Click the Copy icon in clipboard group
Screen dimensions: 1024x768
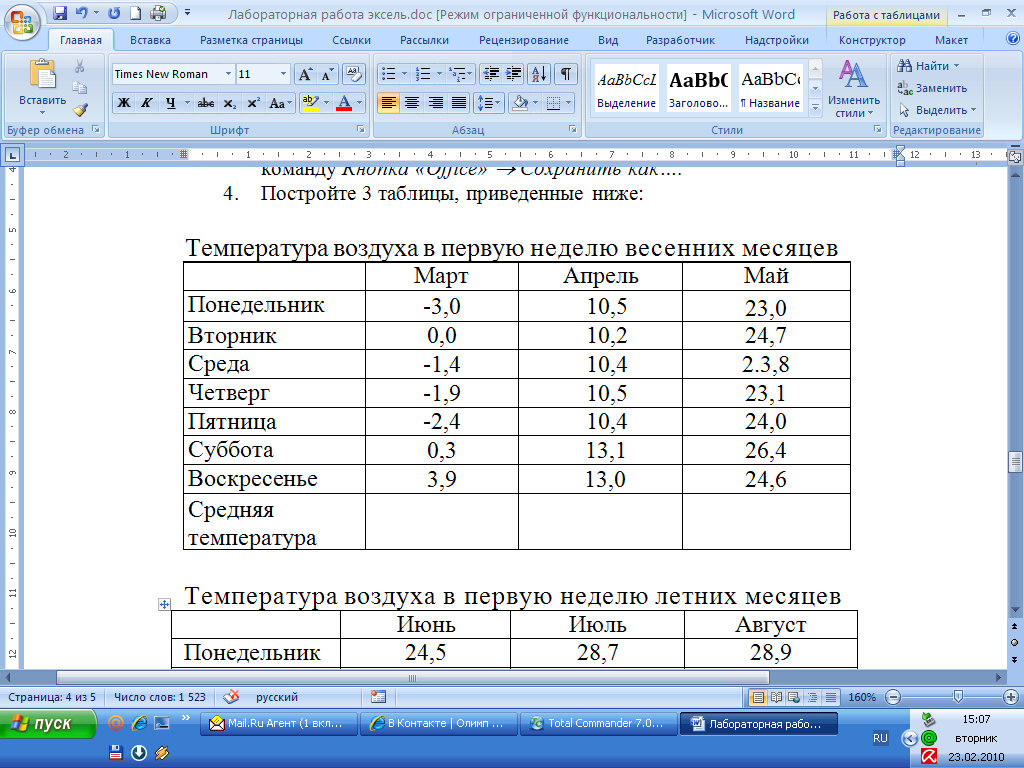point(80,88)
